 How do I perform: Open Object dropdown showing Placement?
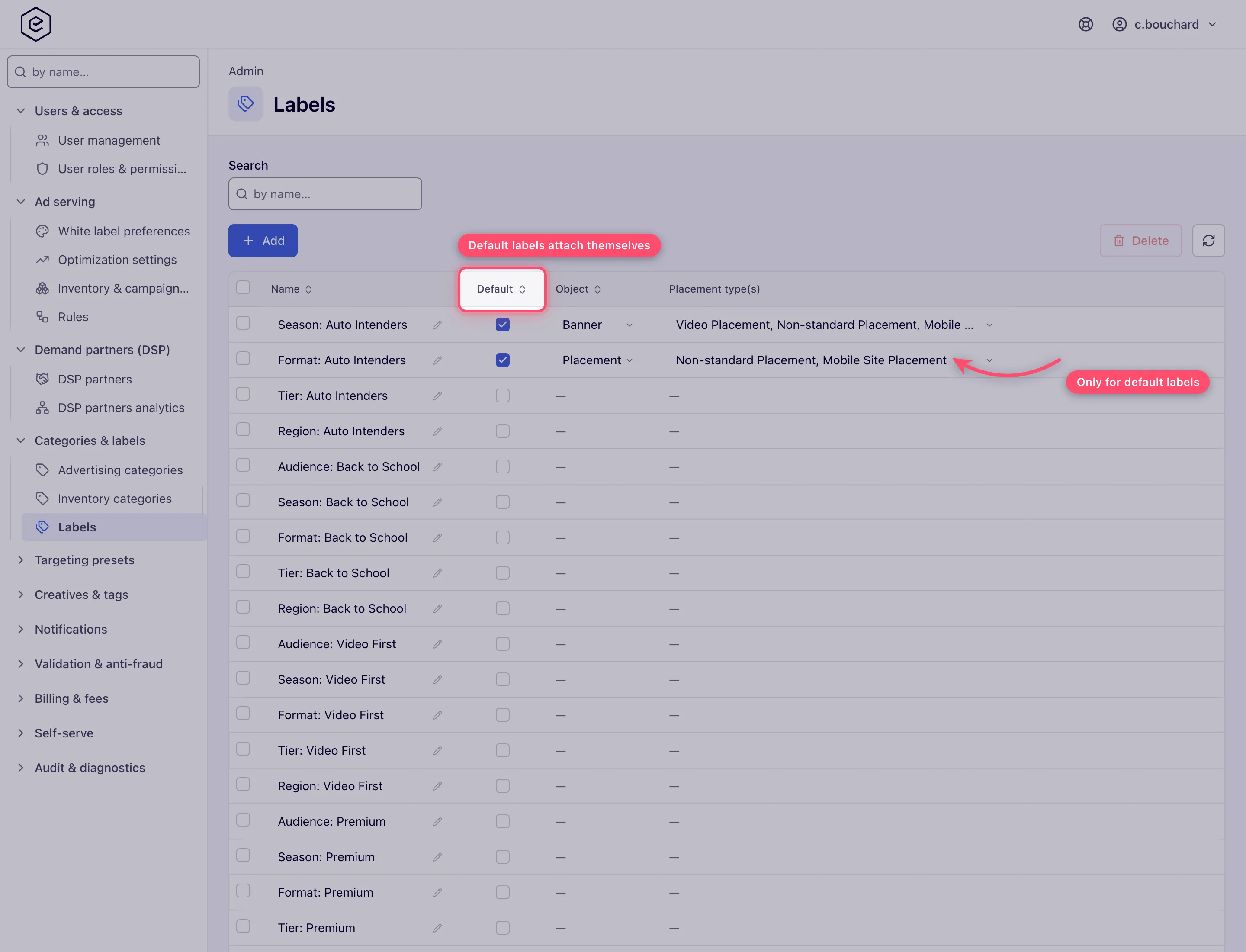tap(597, 360)
